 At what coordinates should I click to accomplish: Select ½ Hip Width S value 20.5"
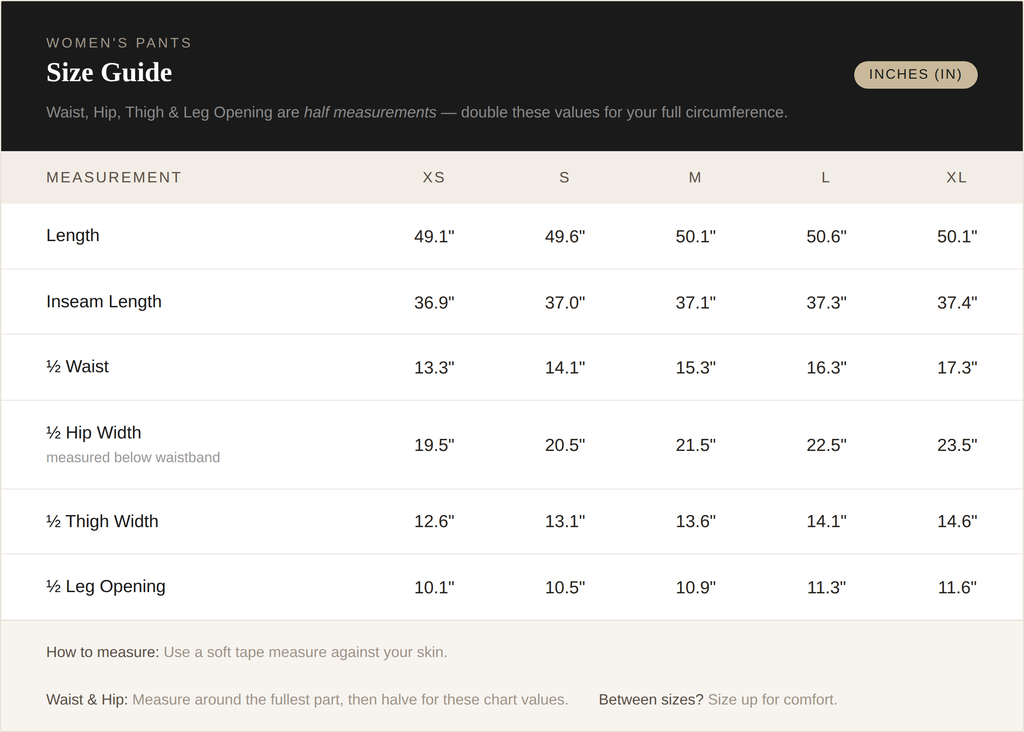pyautogui.click(x=565, y=445)
